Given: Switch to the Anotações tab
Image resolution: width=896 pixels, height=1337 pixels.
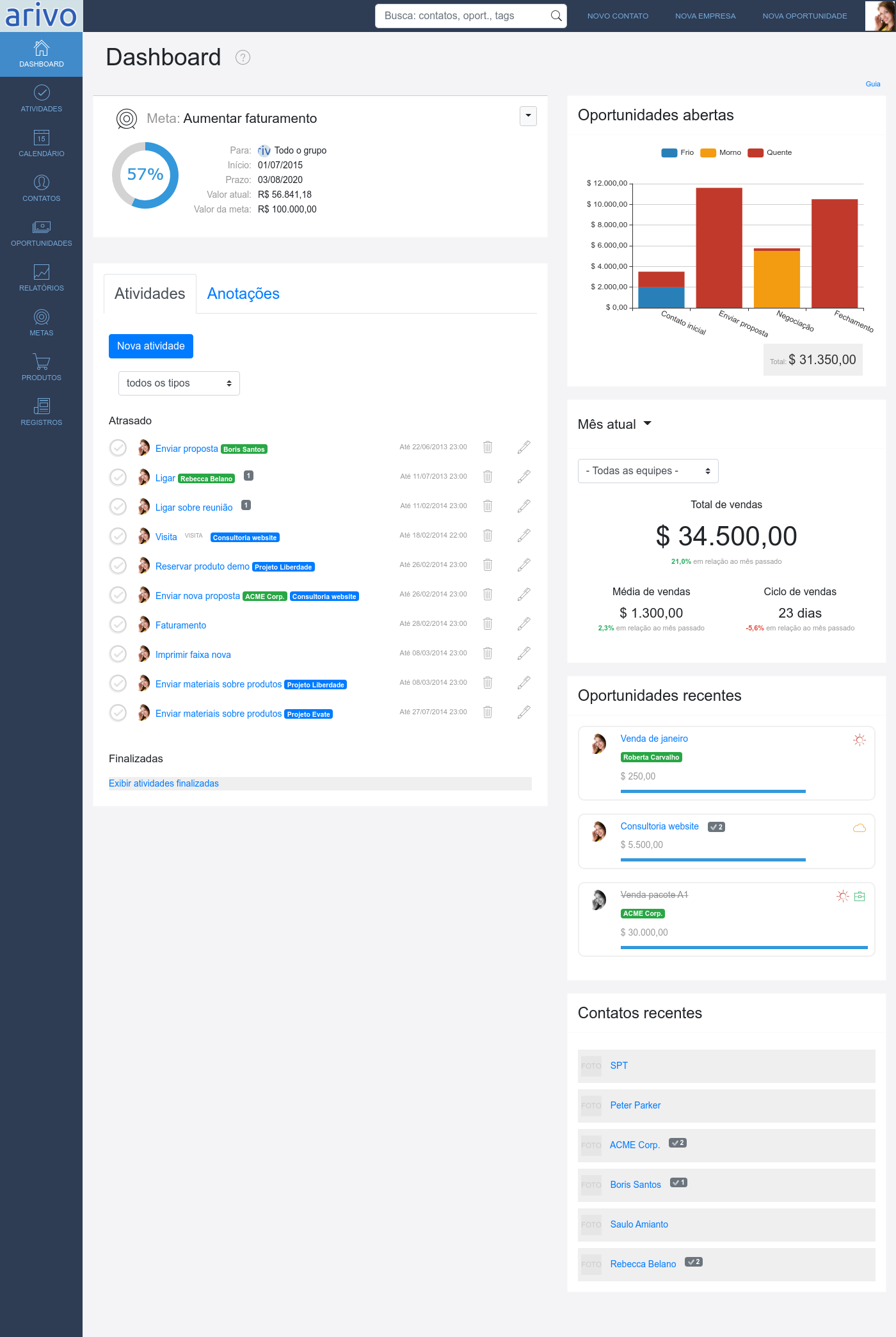Looking at the screenshot, I should [x=243, y=294].
